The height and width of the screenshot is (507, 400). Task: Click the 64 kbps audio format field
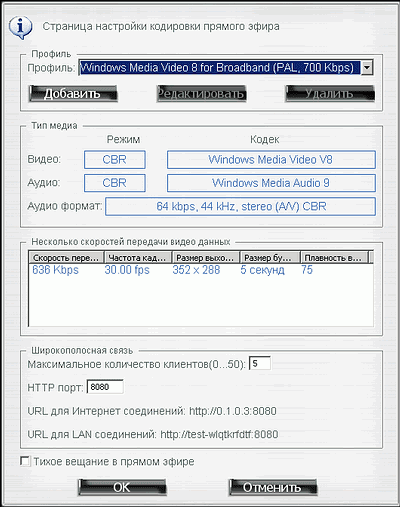240,206
